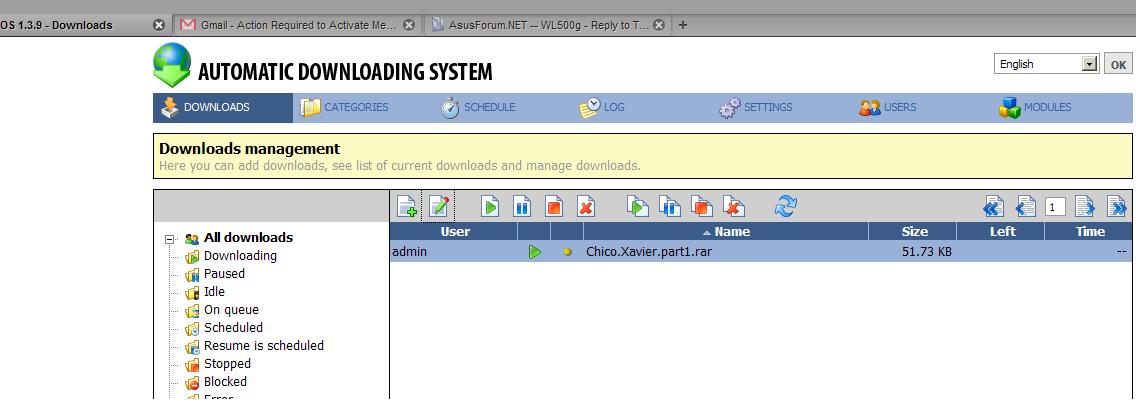Click the page number input field
Viewport: 1136px width, 407px height.
pyautogui.click(x=1055, y=207)
